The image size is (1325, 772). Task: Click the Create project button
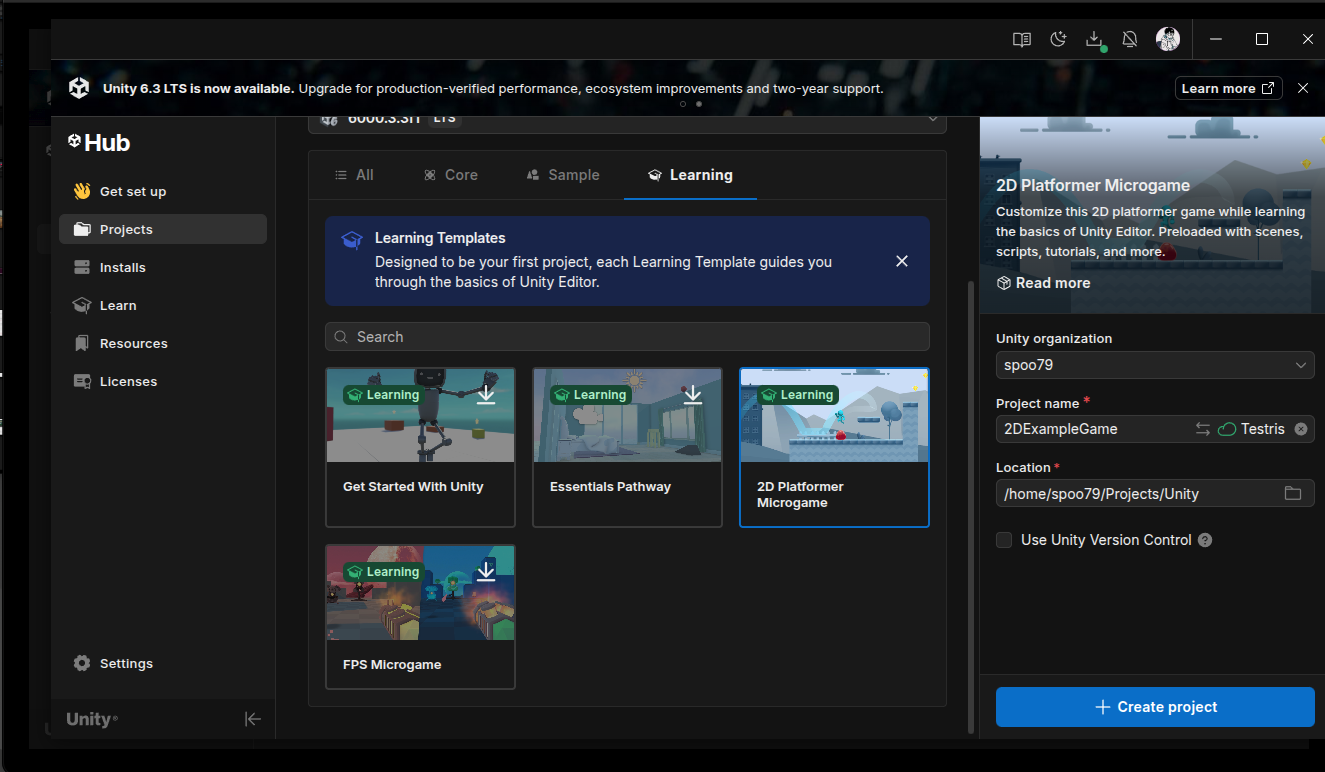coord(1155,707)
